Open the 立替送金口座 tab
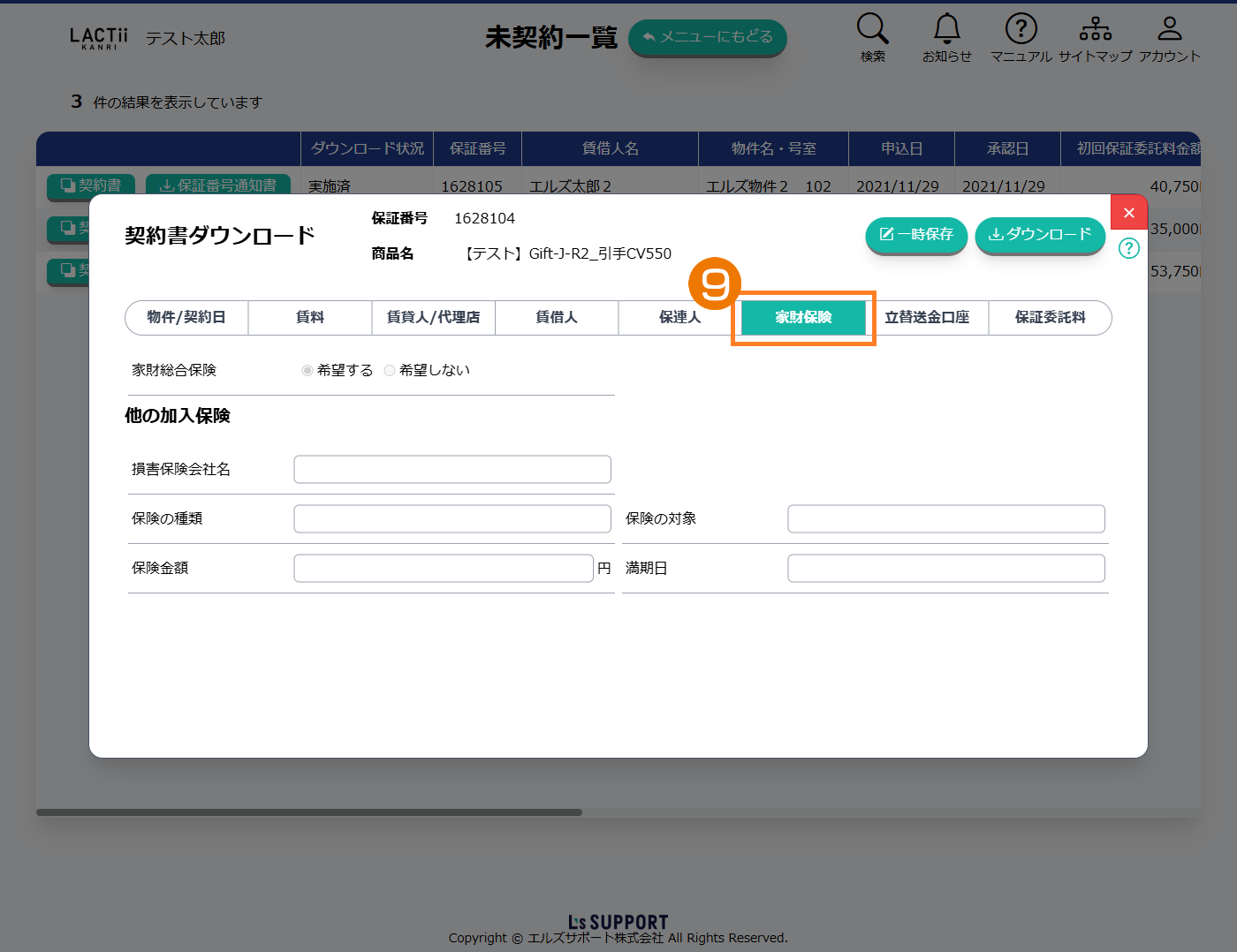 pyautogui.click(x=927, y=318)
